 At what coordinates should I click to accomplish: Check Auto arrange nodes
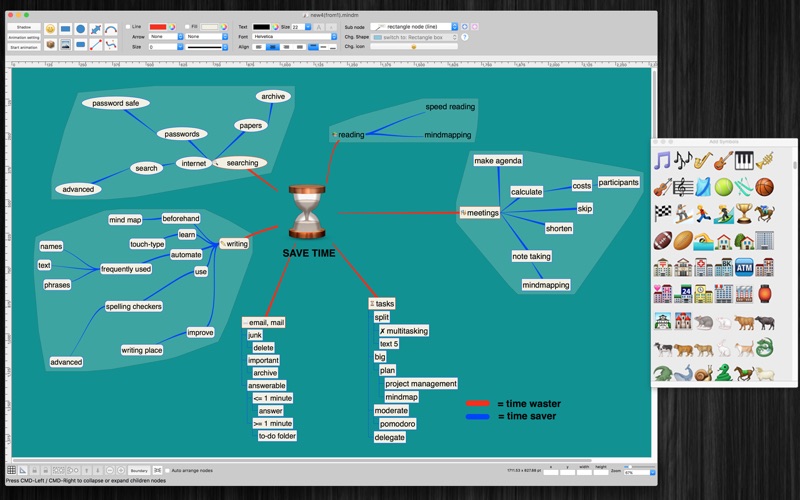(x=167, y=470)
